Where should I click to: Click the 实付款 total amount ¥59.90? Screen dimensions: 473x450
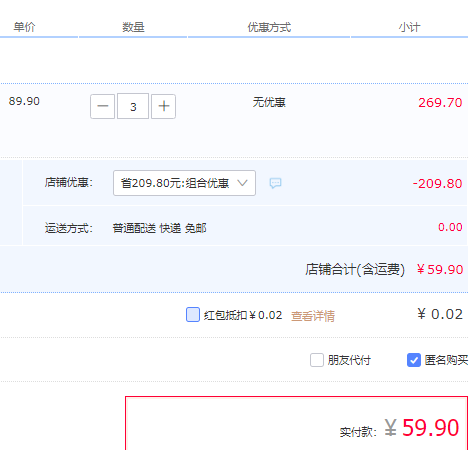pyautogui.click(x=422, y=428)
